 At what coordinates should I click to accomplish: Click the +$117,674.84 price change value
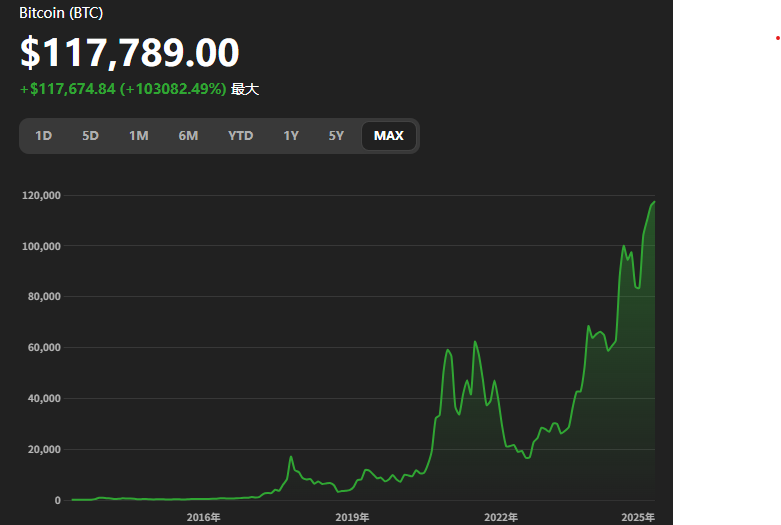point(72,89)
